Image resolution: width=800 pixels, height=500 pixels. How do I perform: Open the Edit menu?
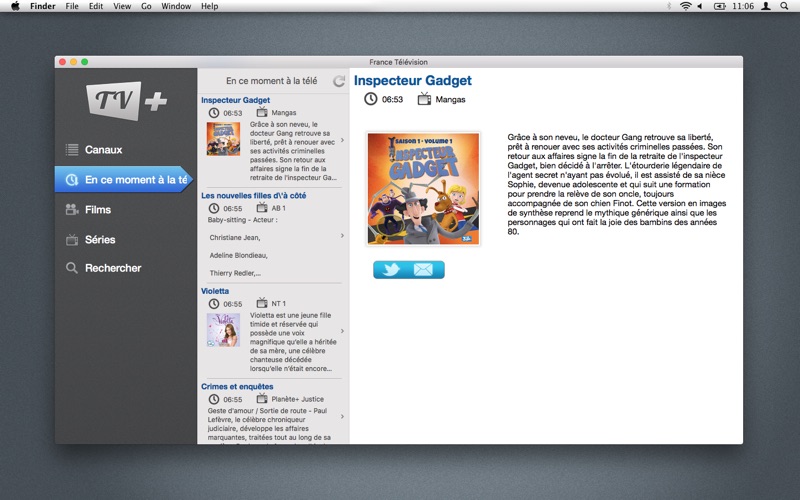[x=96, y=6]
